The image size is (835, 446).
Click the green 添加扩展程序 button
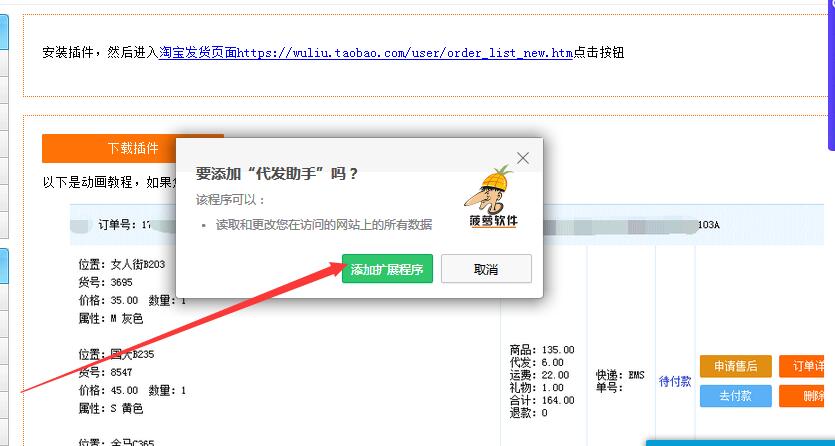(387, 269)
